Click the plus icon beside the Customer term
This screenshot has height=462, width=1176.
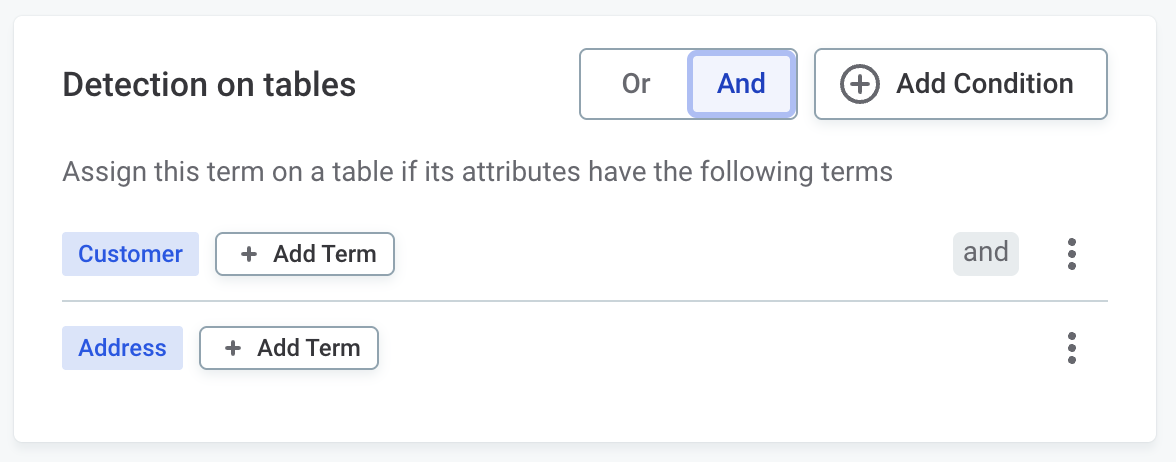click(249, 254)
